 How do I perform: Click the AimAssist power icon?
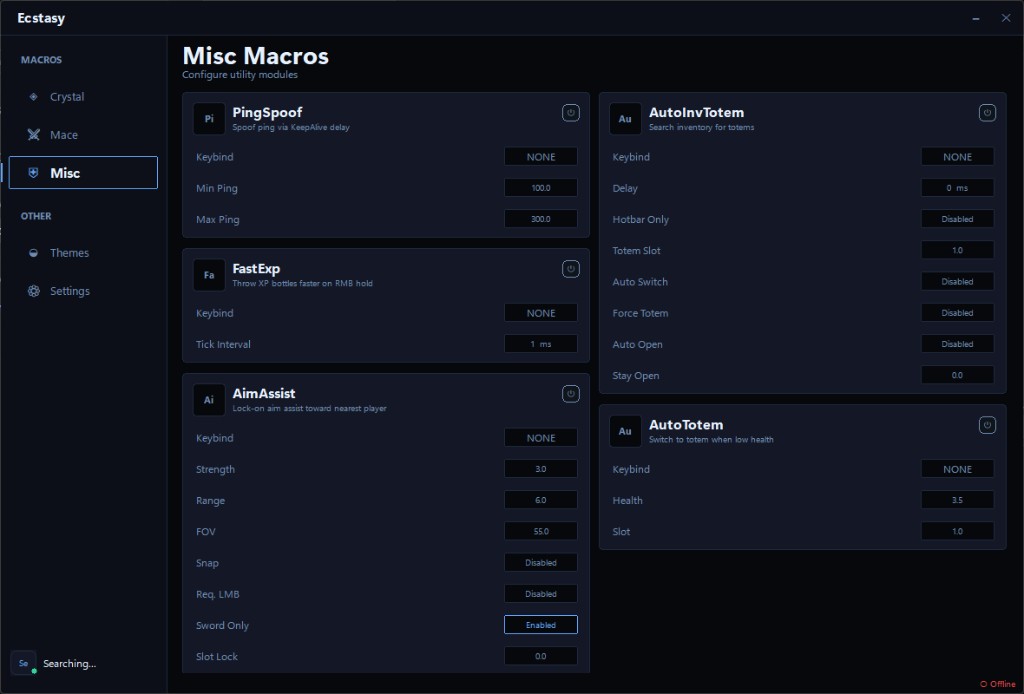[x=570, y=394]
